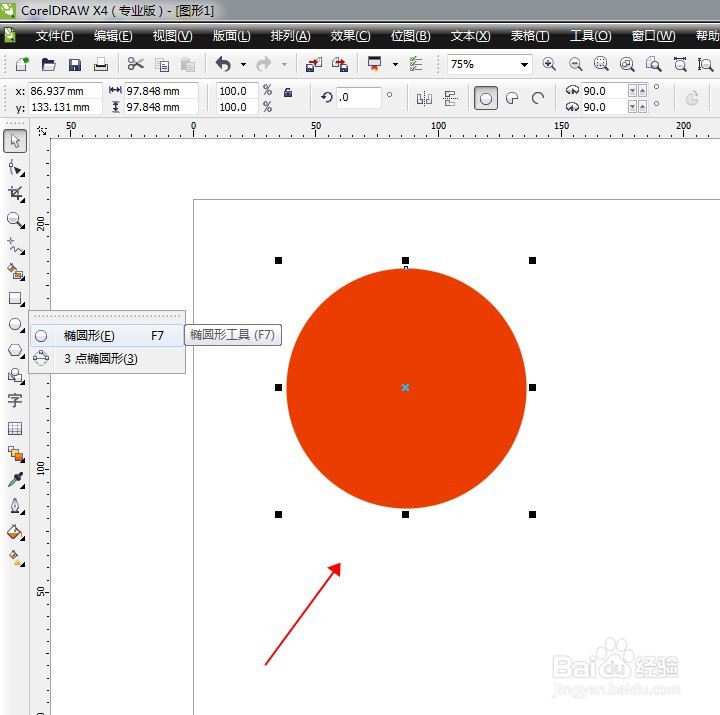Click the Mirror horizontally button
Screen dimensions: 720x715
click(x=424, y=98)
